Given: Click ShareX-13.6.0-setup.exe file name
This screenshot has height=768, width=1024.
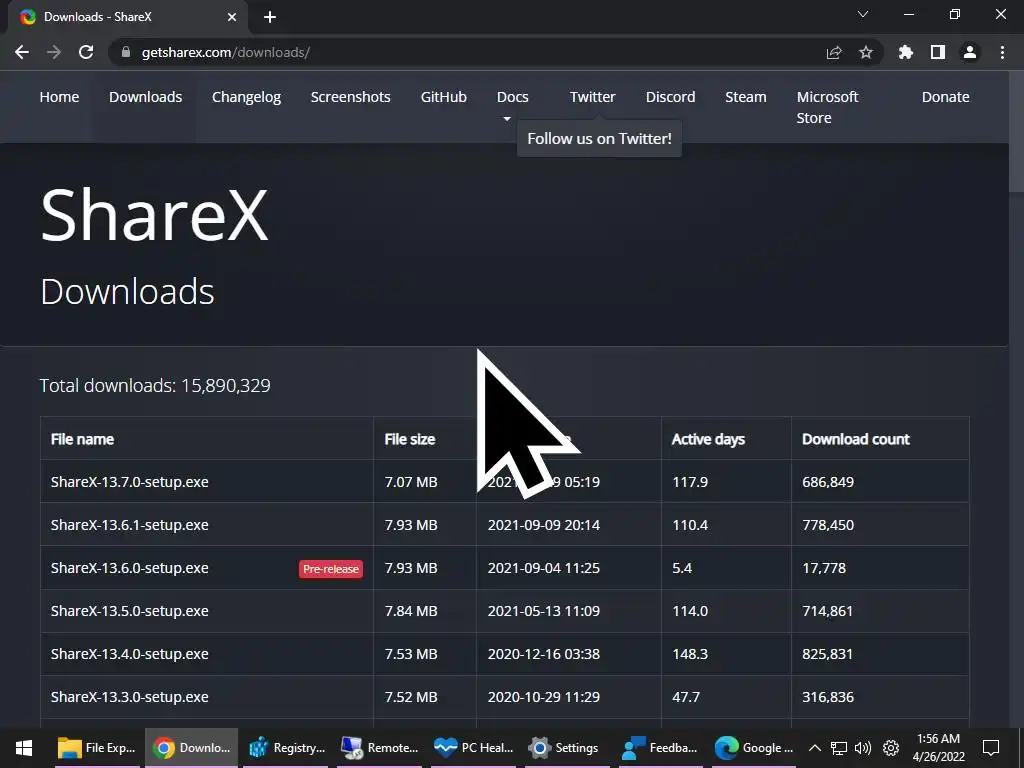Looking at the screenshot, I should pyautogui.click(x=129, y=568).
